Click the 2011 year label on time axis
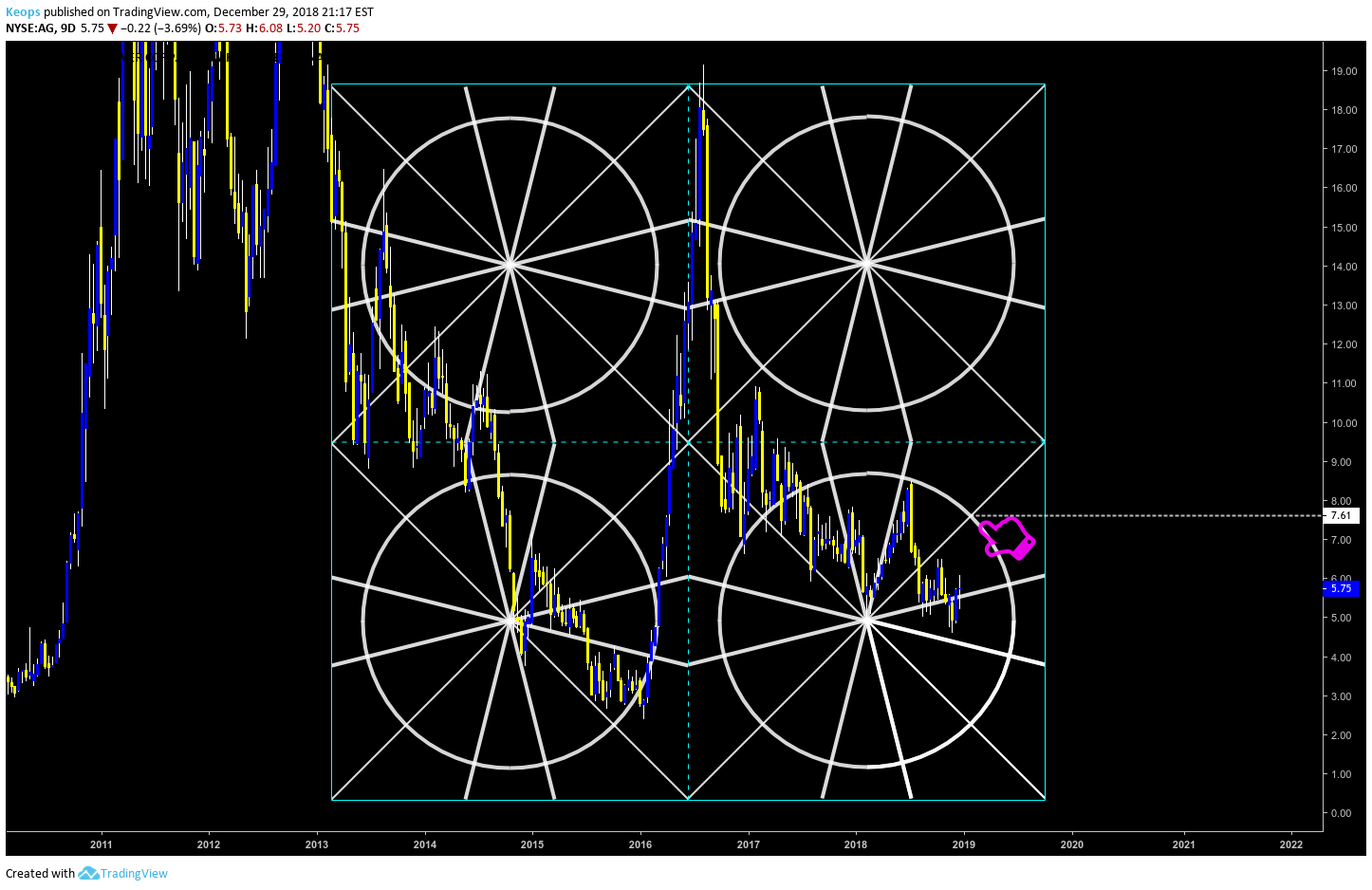1372x890 pixels. (x=101, y=844)
